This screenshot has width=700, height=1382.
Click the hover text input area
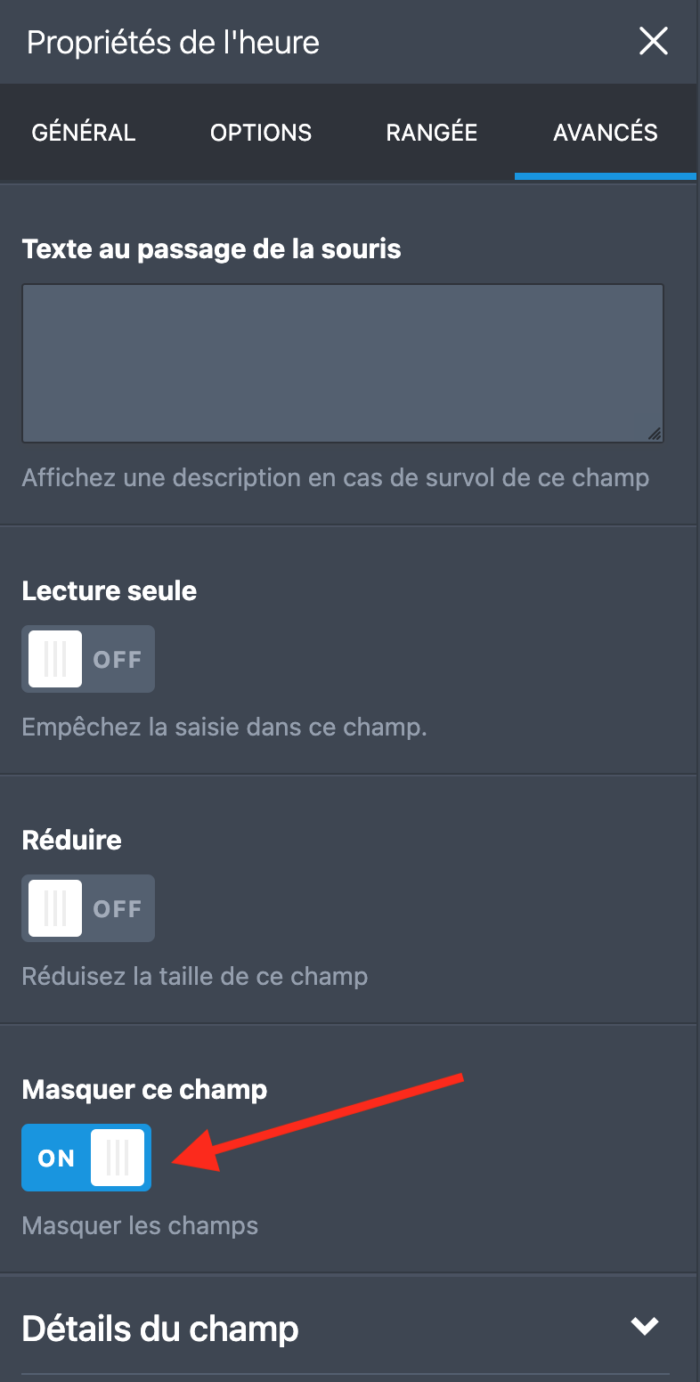coord(342,362)
